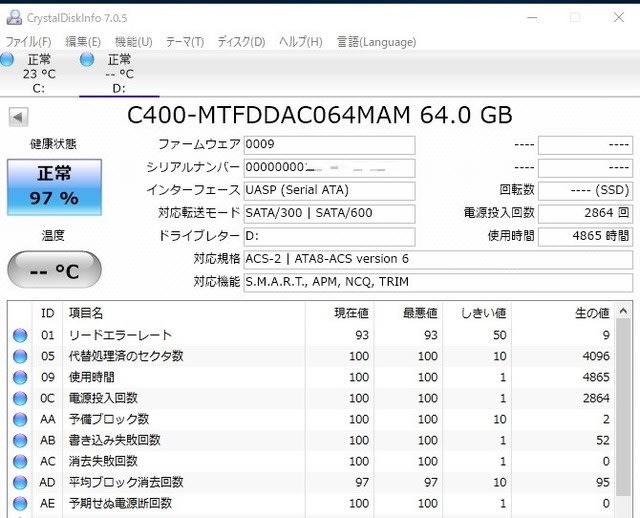Open the ディスク(D) menu
This screenshot has width=640, height=518.
coord(241,42)
